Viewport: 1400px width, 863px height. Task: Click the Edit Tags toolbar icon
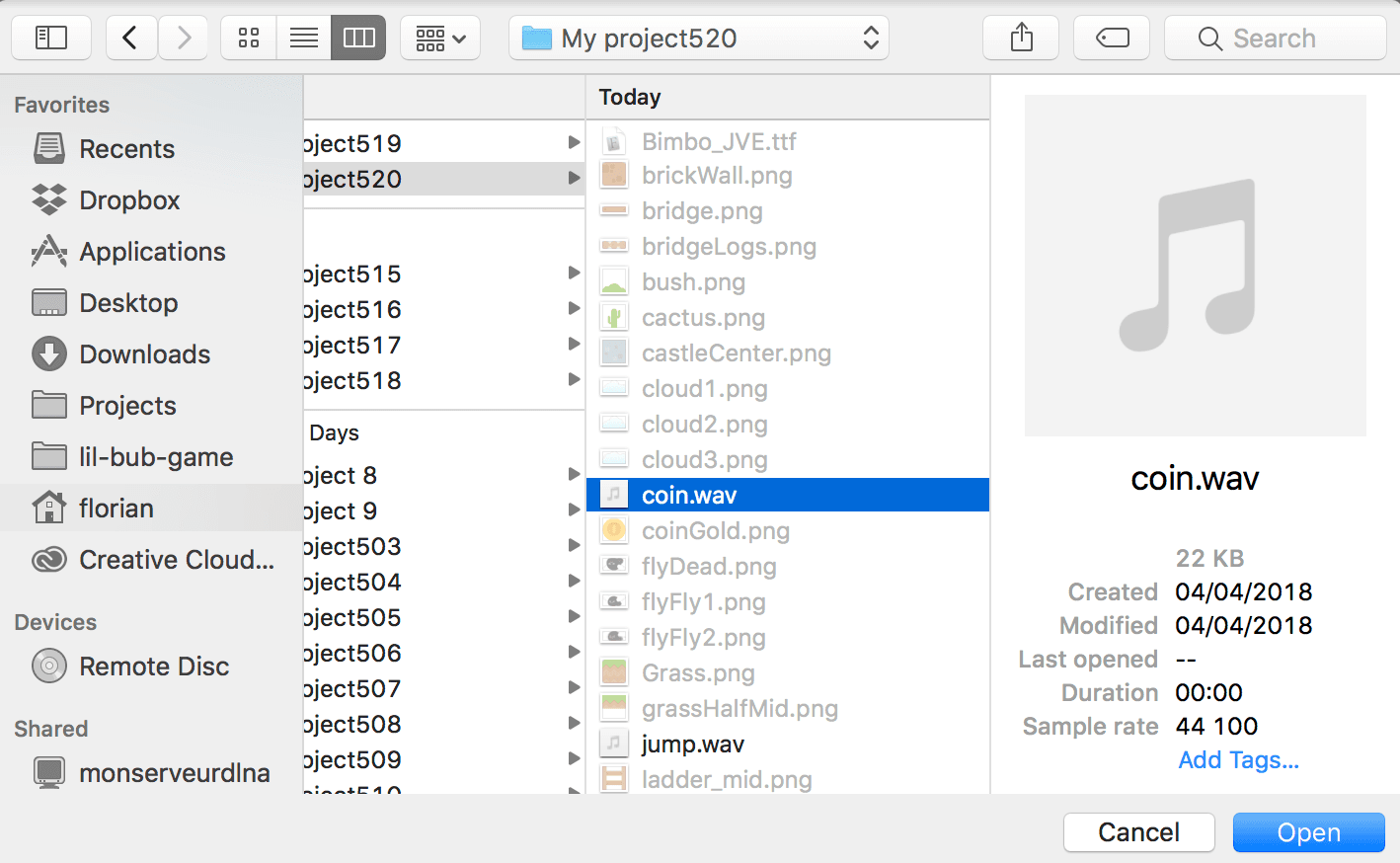[1112, 39]
